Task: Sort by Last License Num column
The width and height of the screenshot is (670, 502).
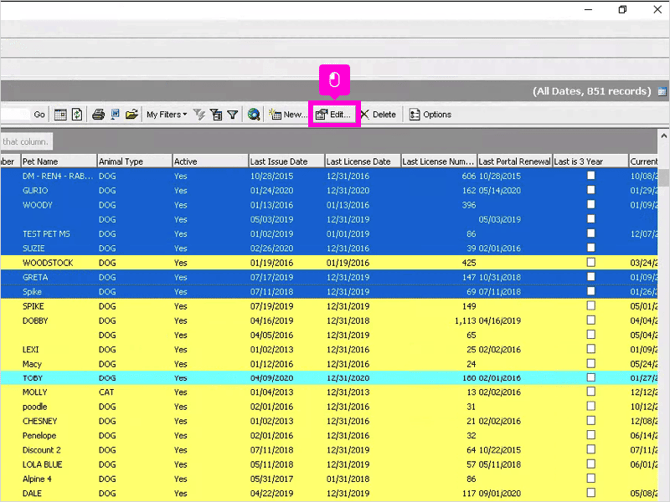Action: click(x=439, y=161)
